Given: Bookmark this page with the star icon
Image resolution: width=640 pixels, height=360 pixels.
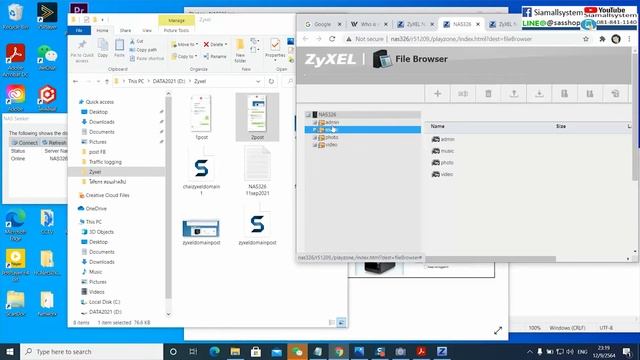Looking at the screenshot, I should 586,39.
